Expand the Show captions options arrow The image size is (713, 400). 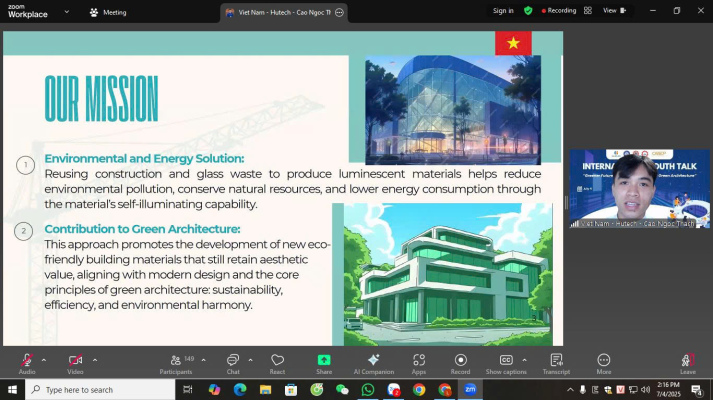(x=525, y=360)
